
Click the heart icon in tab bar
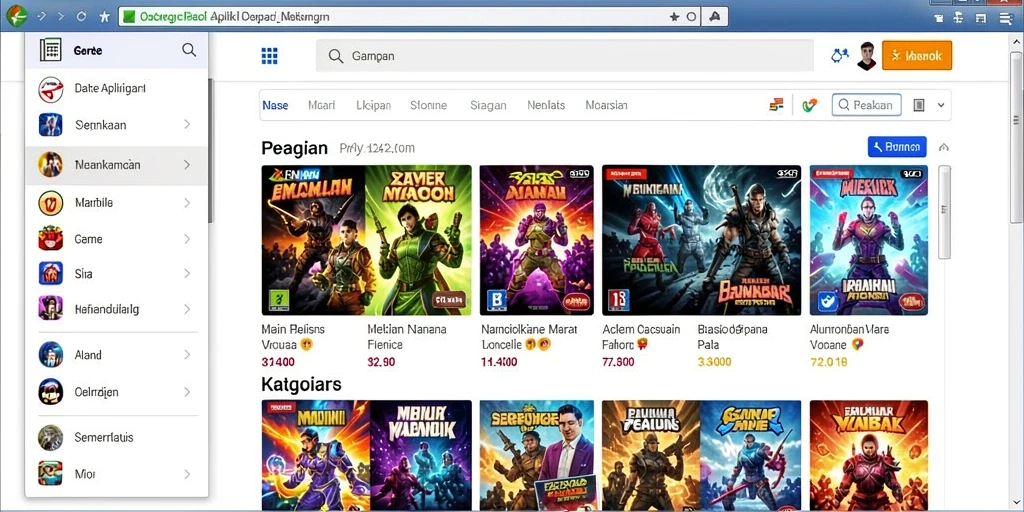point(810,104)
